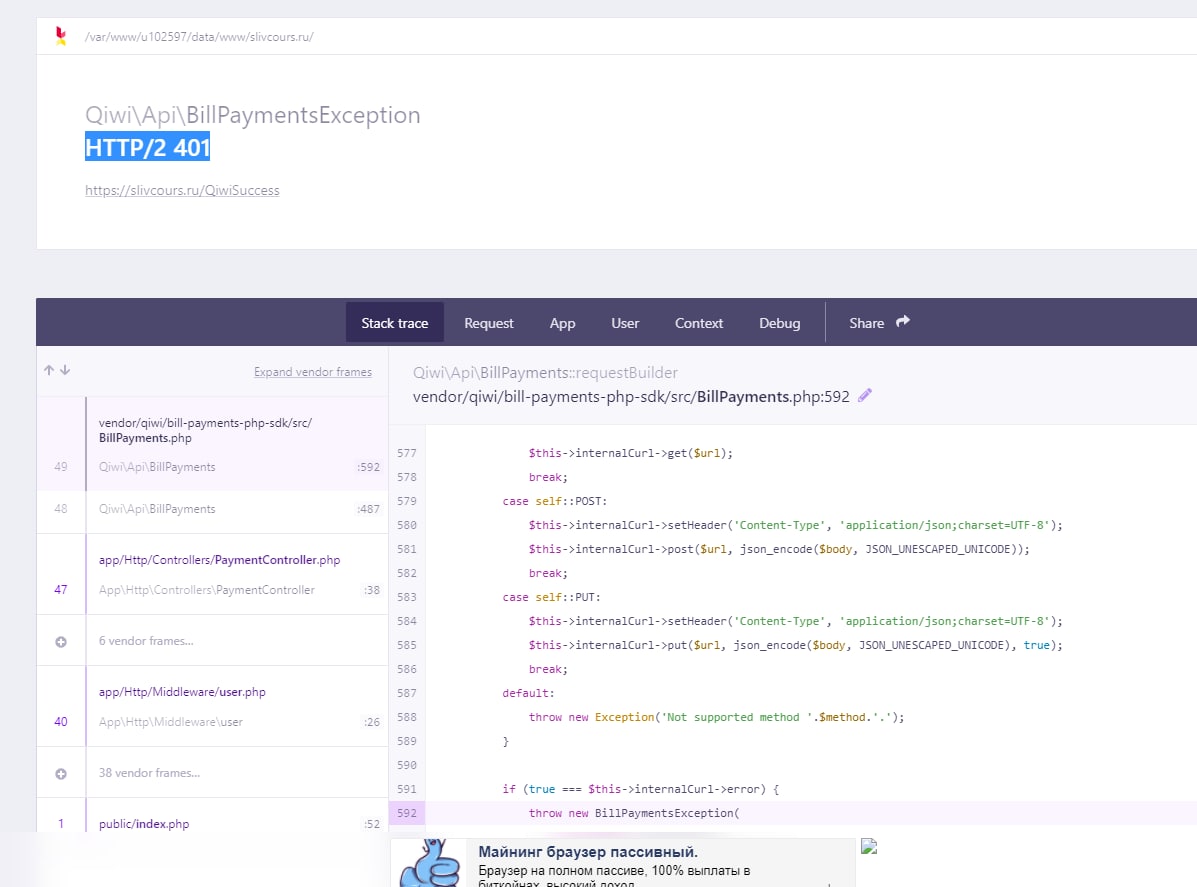Open the Debug tab
This screenshot has height=887, width=1197.
(x=779, y=323)
